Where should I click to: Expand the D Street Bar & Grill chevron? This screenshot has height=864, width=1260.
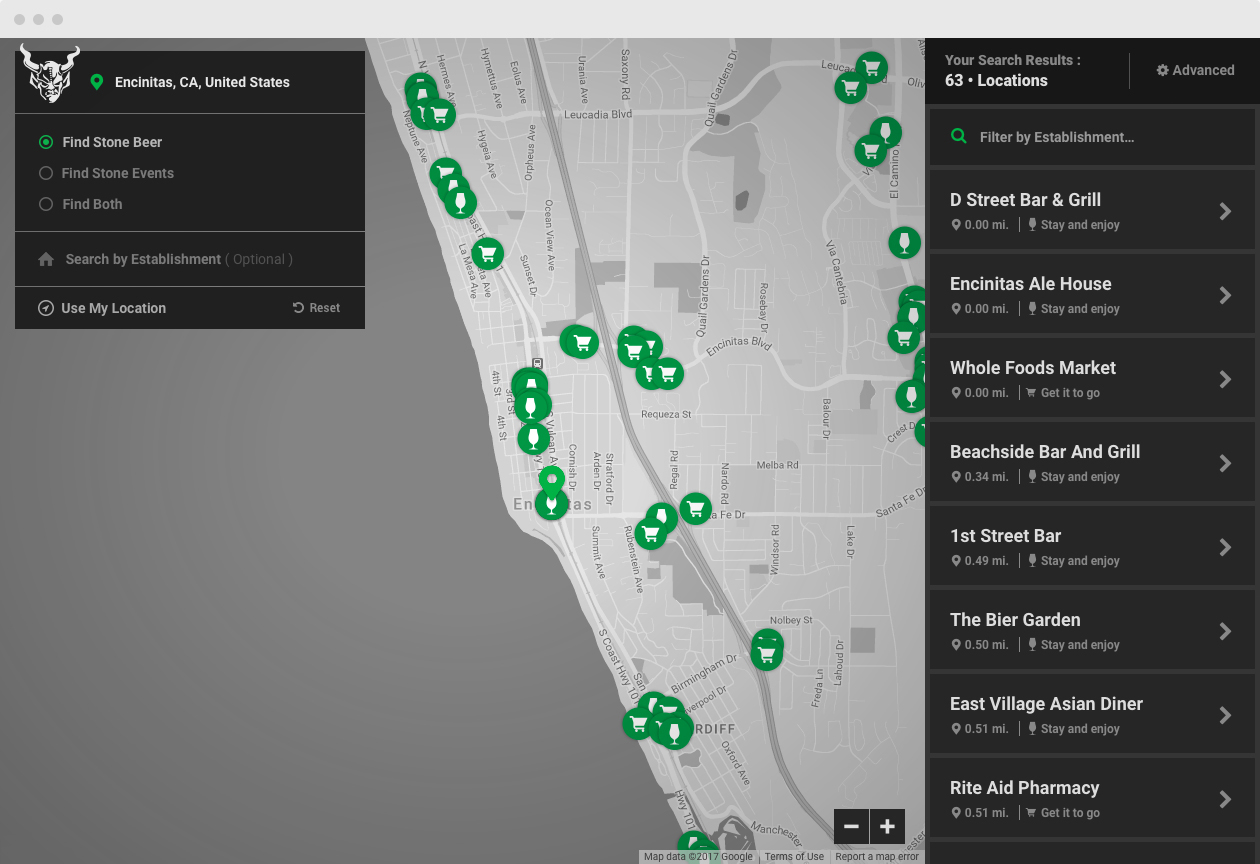[1225, 211]
